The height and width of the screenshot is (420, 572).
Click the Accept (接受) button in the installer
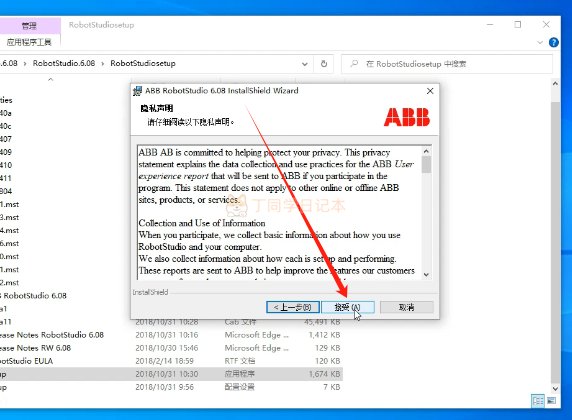(x=348, y=307)
